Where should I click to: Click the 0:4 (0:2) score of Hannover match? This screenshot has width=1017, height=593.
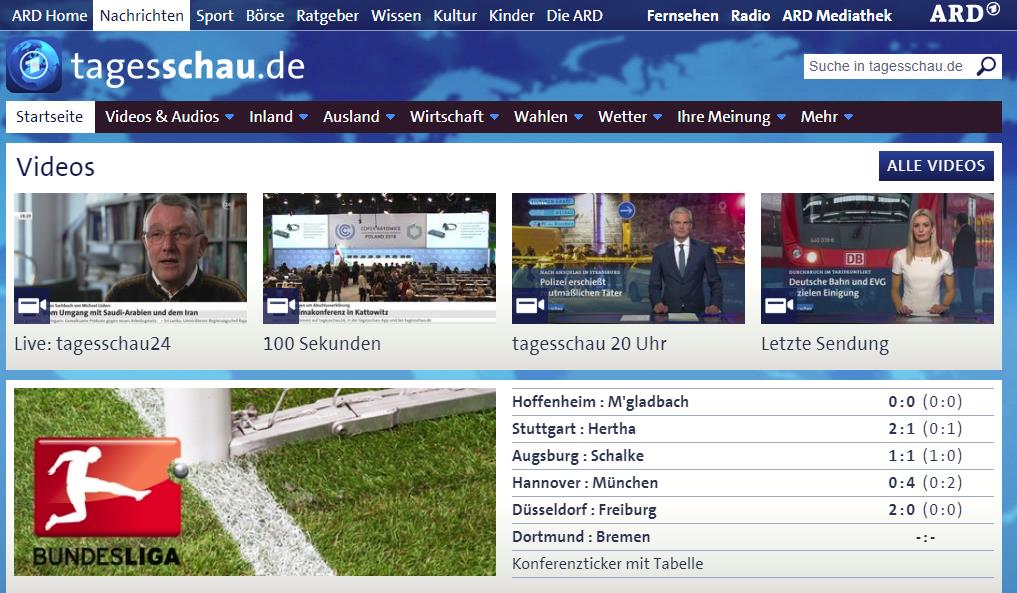tap(925, 483)
